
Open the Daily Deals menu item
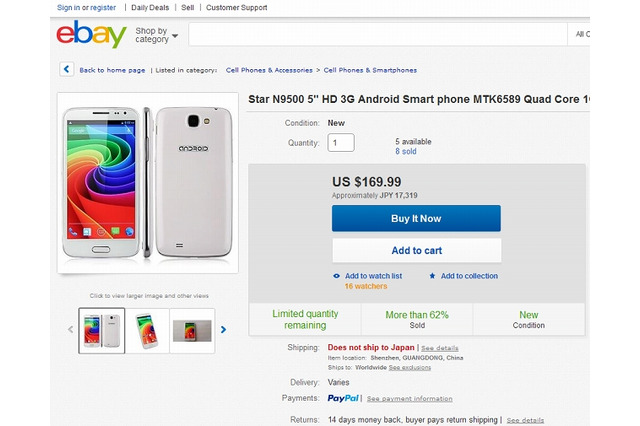click(152, 7)
